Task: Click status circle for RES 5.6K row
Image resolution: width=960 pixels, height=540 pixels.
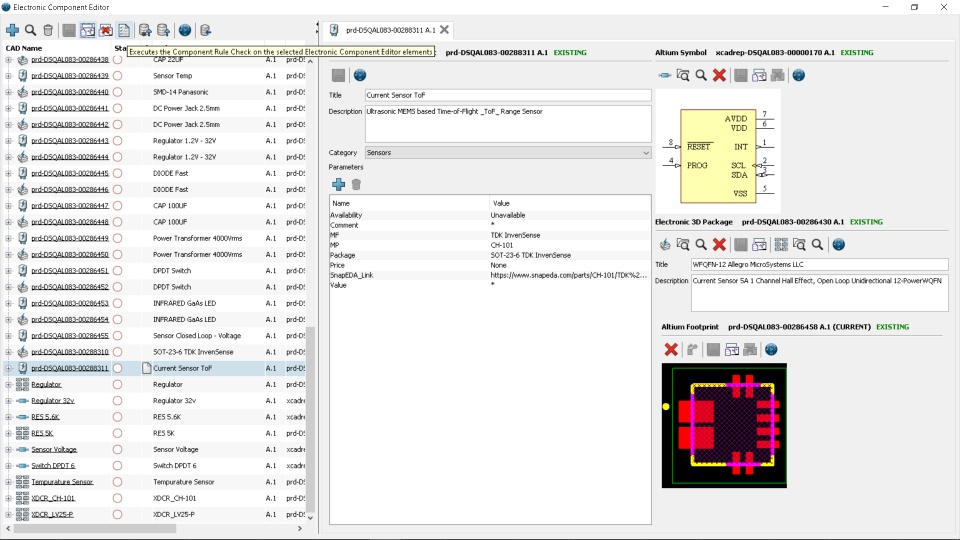Action: (118, 417)
